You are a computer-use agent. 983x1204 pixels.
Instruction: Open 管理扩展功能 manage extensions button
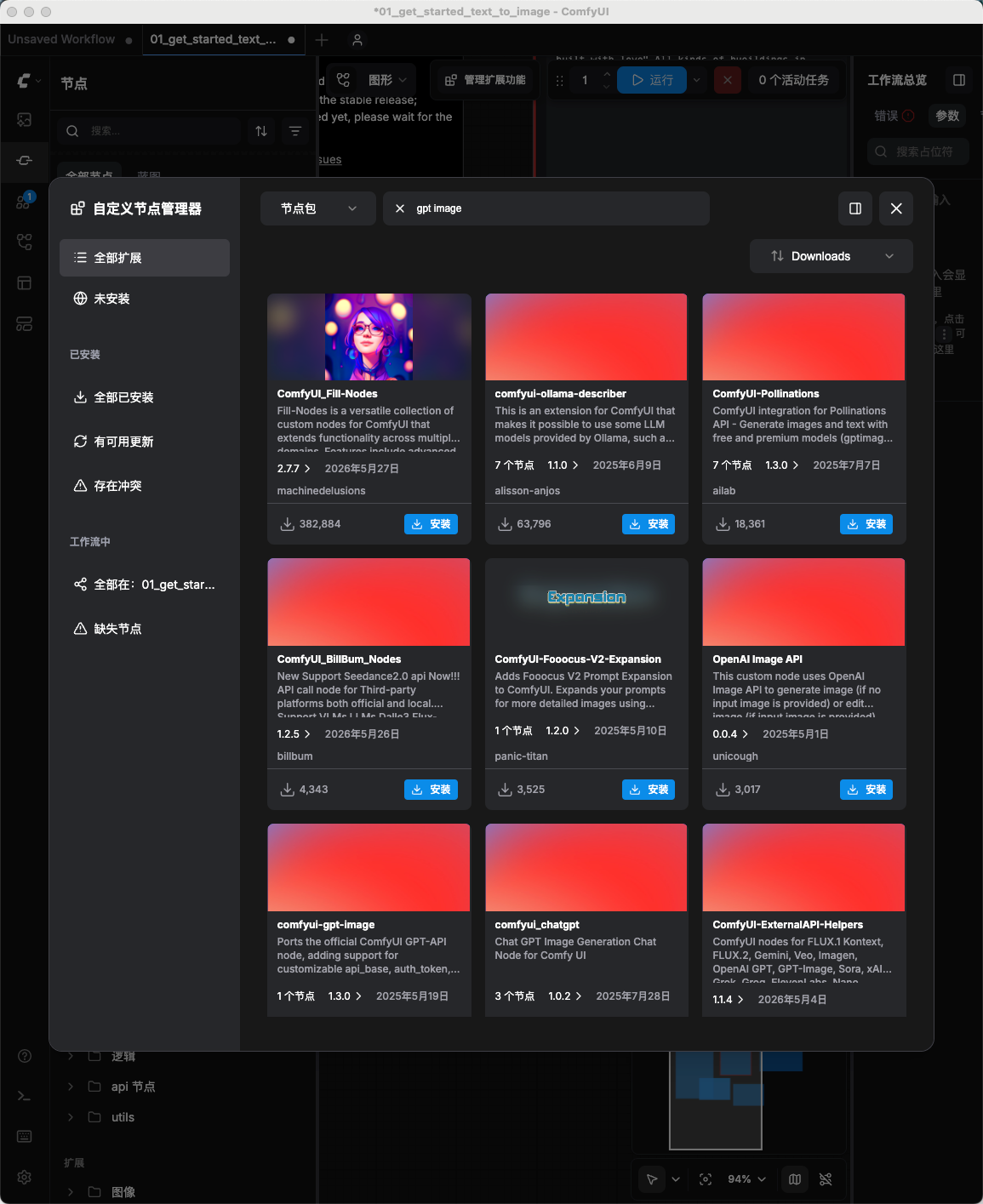(485, 80)
